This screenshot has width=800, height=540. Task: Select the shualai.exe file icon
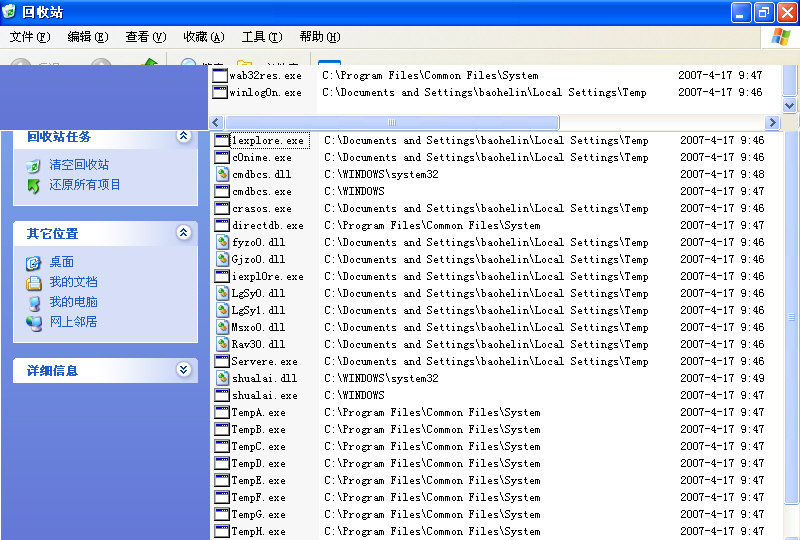click(x=222, y=395)
